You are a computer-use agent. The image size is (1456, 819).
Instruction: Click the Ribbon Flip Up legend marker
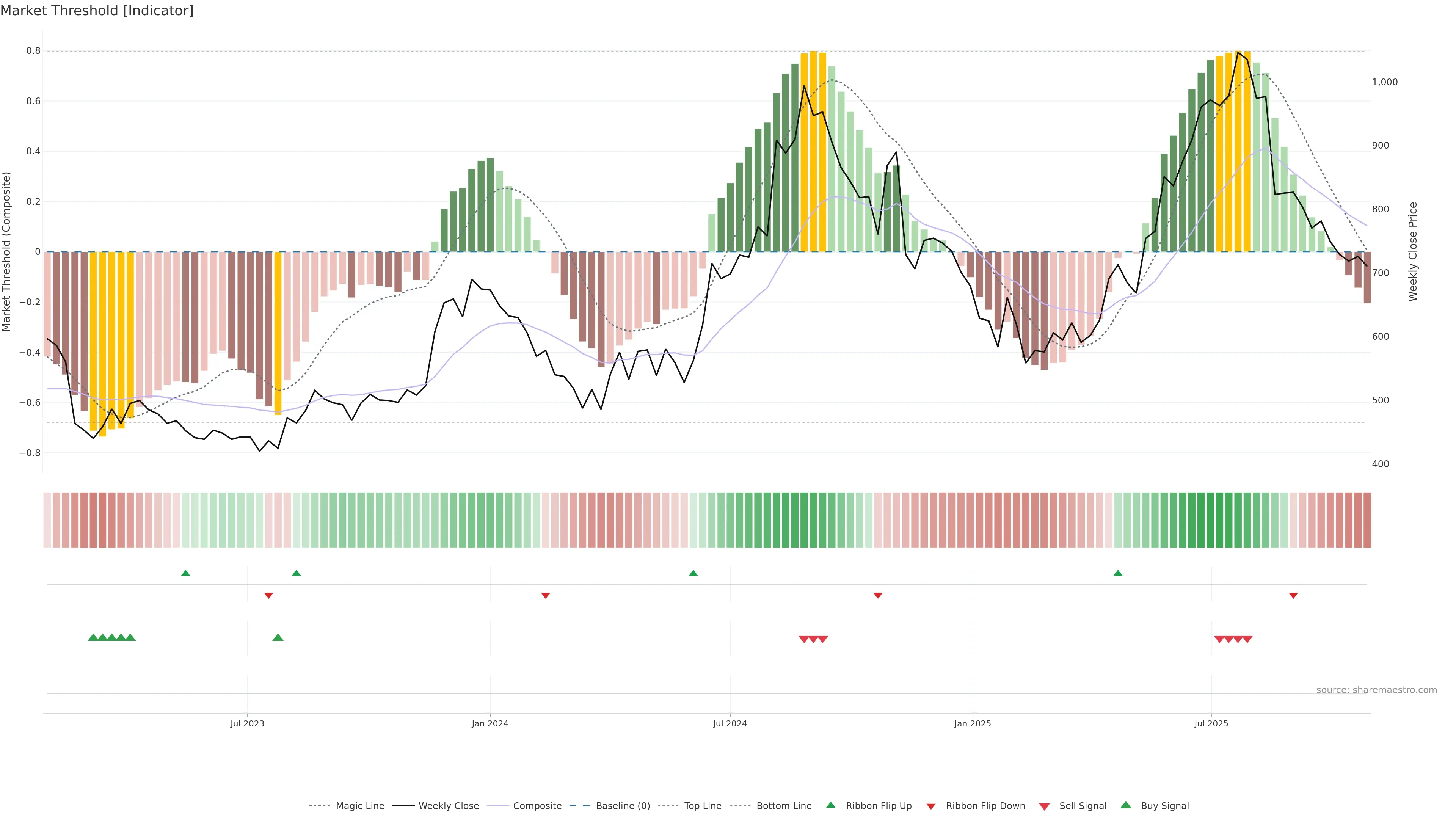[830, 805]
